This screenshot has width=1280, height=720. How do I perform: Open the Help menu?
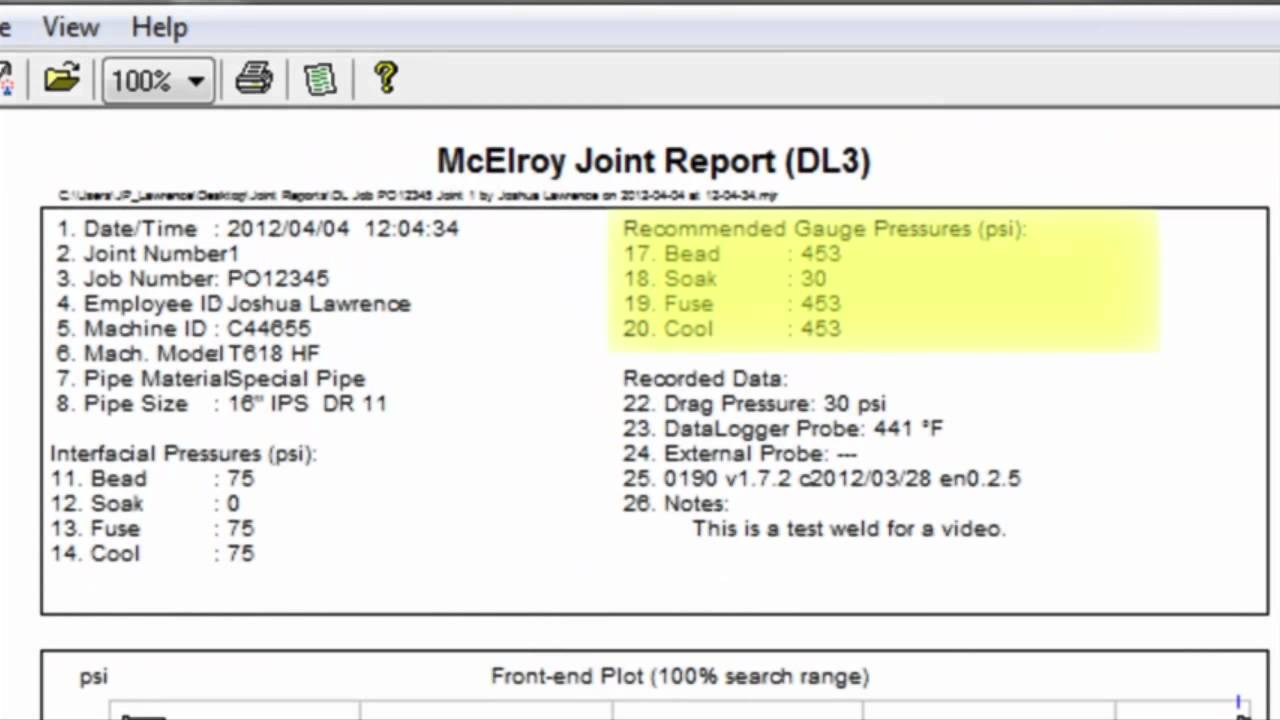(x=159, y=27)
